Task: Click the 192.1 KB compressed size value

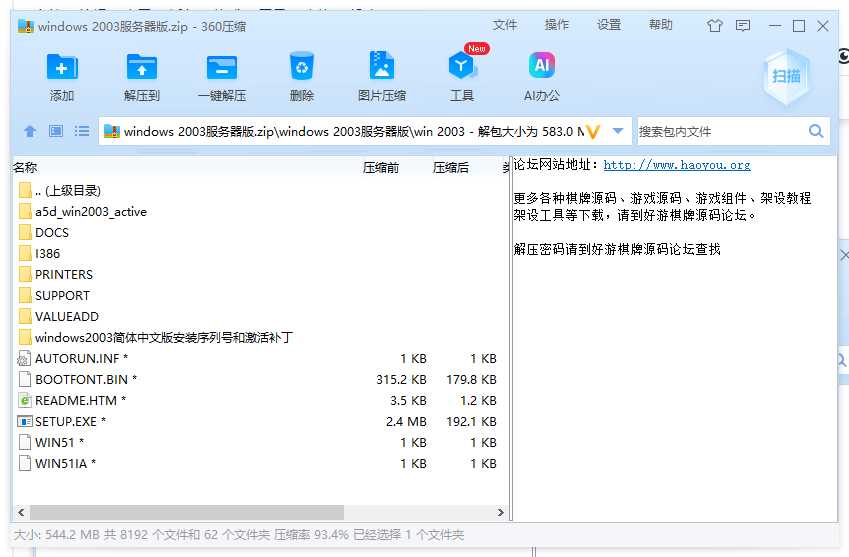Action: click(x=471, y=422)
